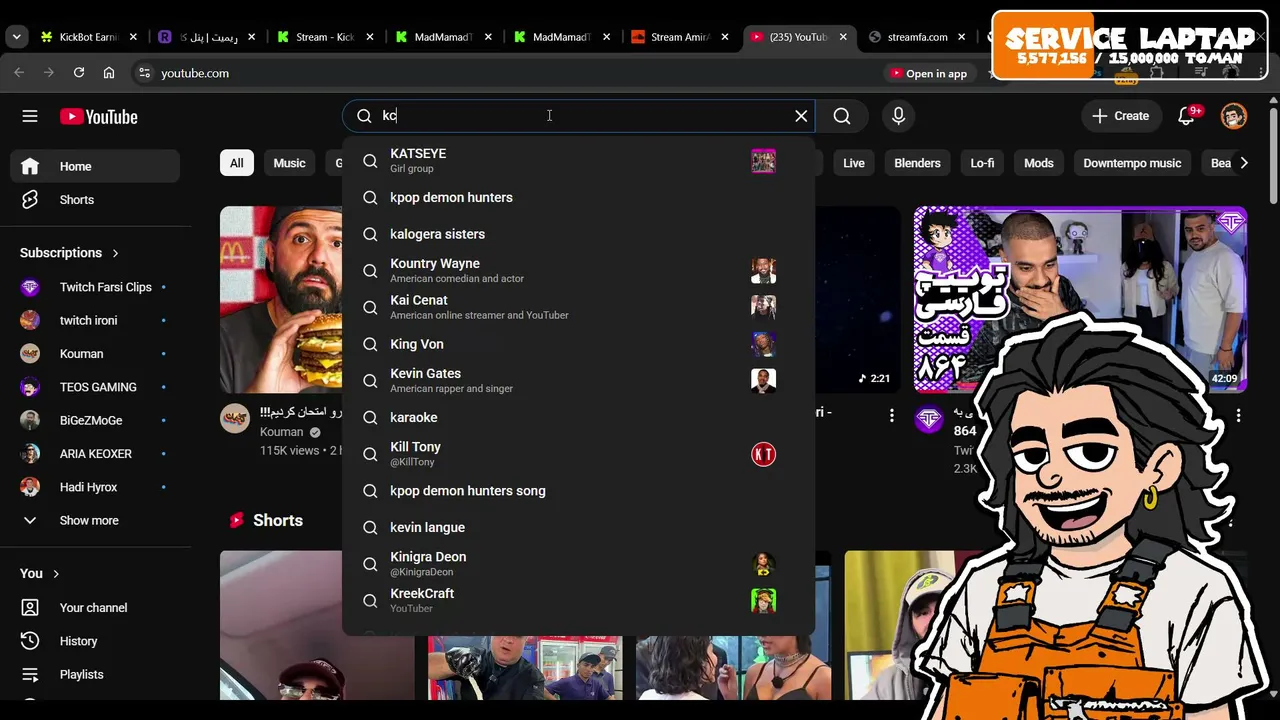The width and height of the screenshot is (1280, 720).
Task: Select the Mods filter chip
Action: 1039,163
